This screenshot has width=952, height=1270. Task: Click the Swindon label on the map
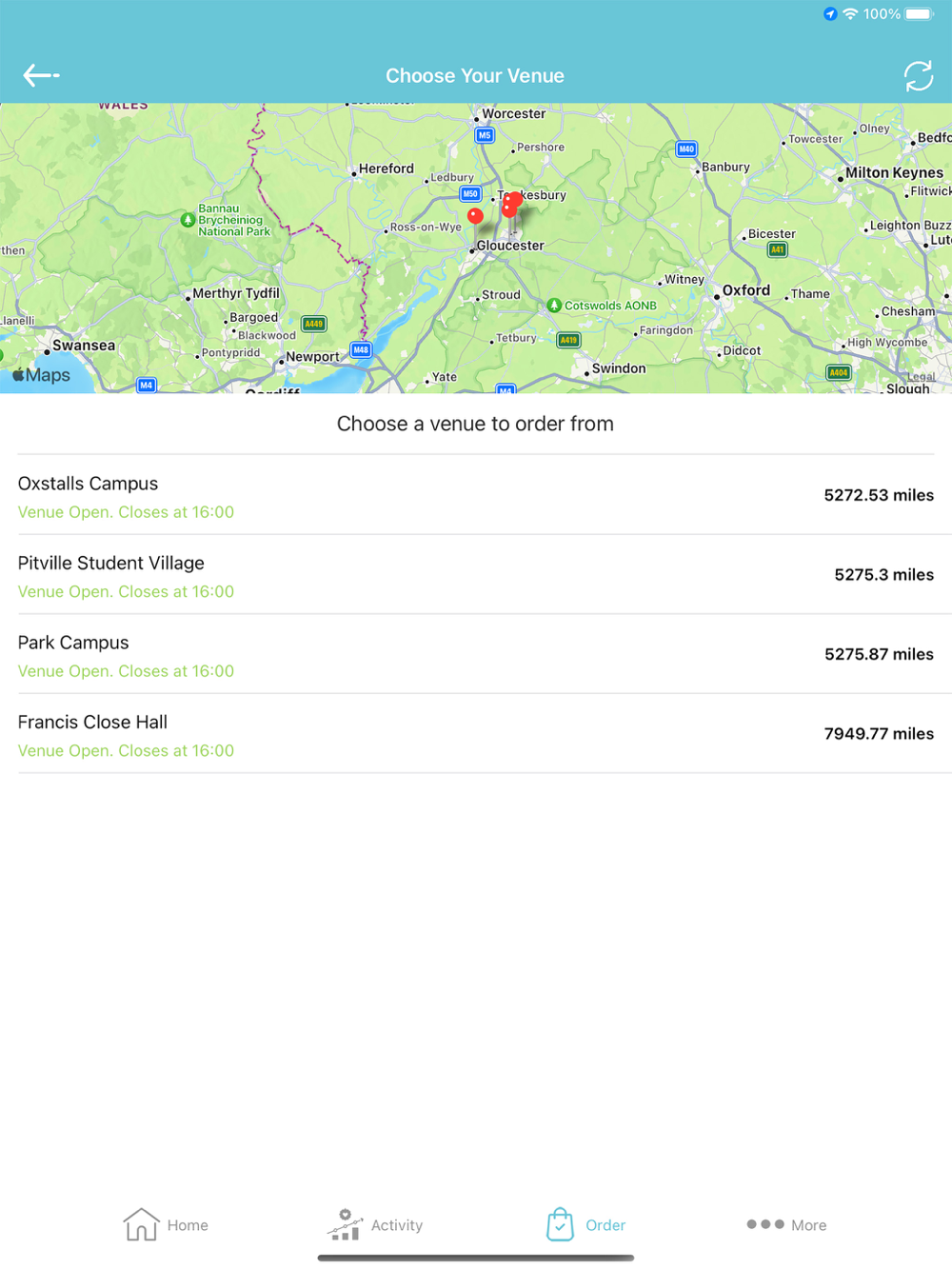tap(619, 368)
